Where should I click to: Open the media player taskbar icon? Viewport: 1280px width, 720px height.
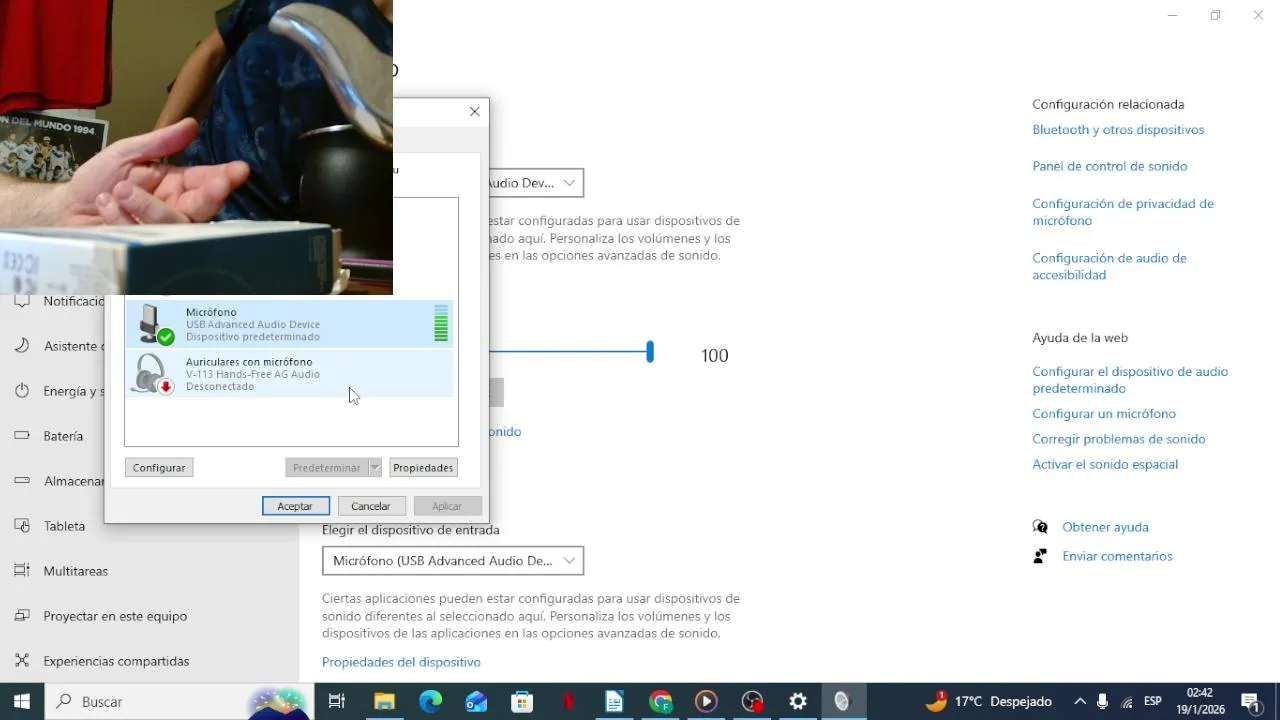706,702
